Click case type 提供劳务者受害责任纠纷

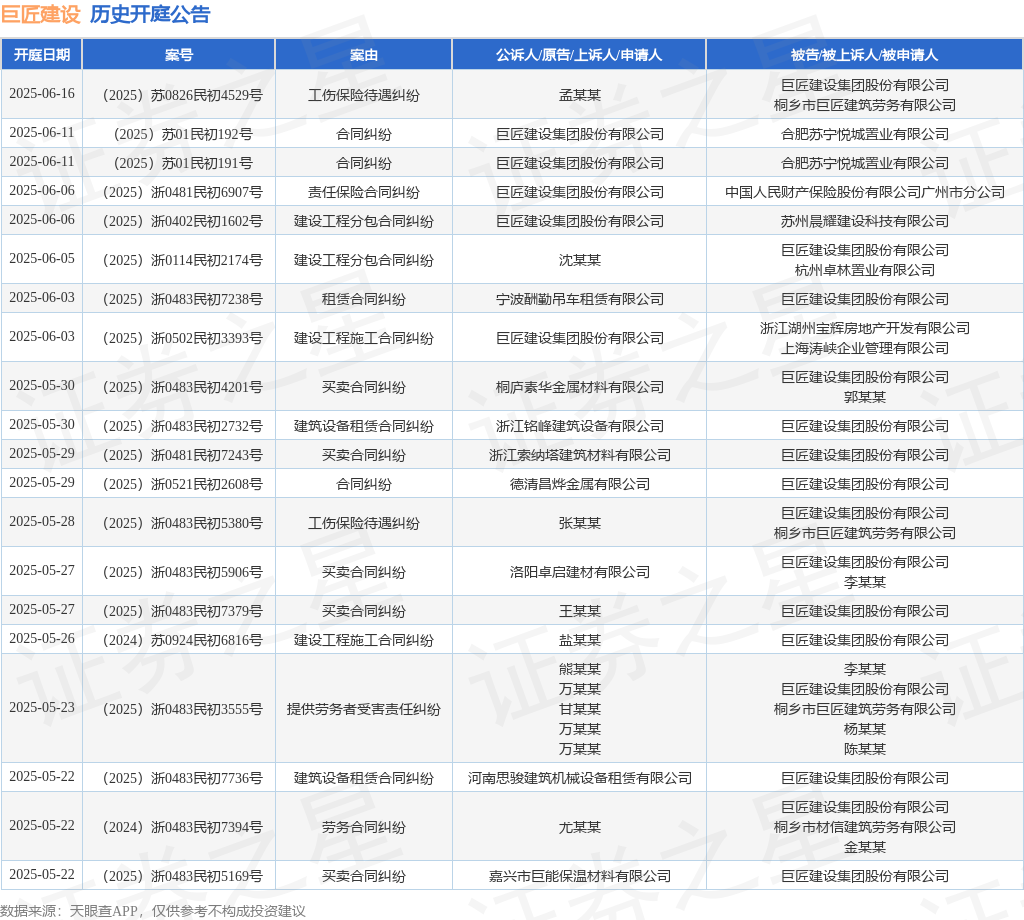click(x=364, y=709)
